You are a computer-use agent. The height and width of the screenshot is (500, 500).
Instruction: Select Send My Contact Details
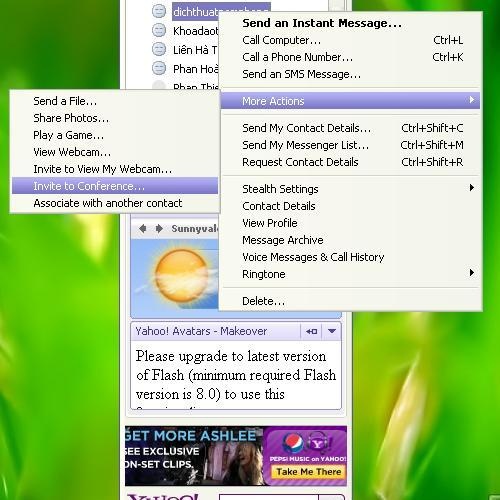coord(350,128)
